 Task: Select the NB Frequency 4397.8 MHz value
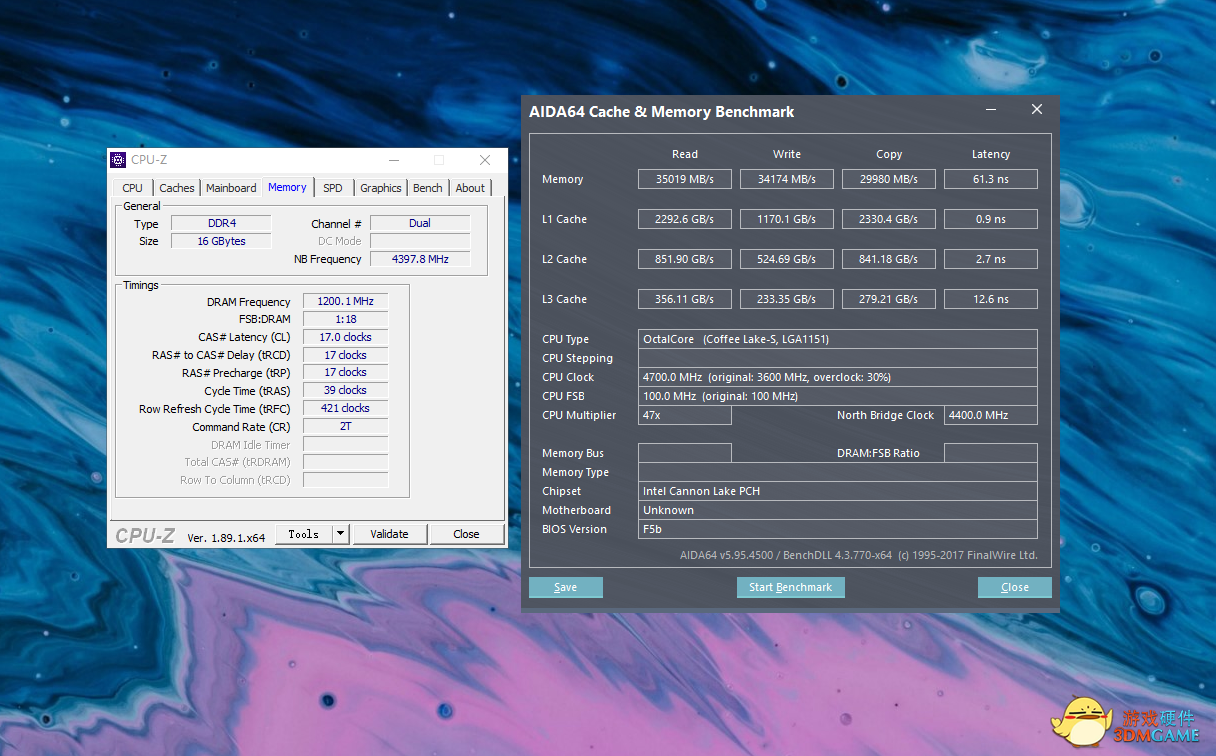pos(420,259)
